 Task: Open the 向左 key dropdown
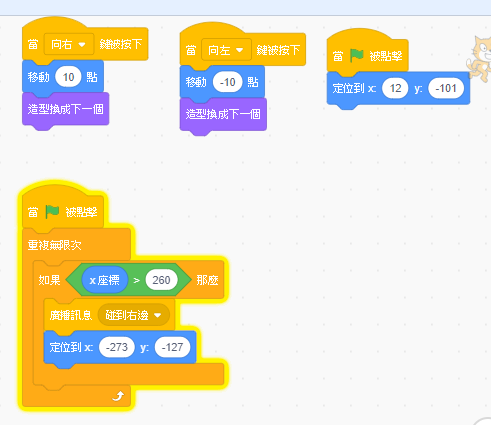226,50
